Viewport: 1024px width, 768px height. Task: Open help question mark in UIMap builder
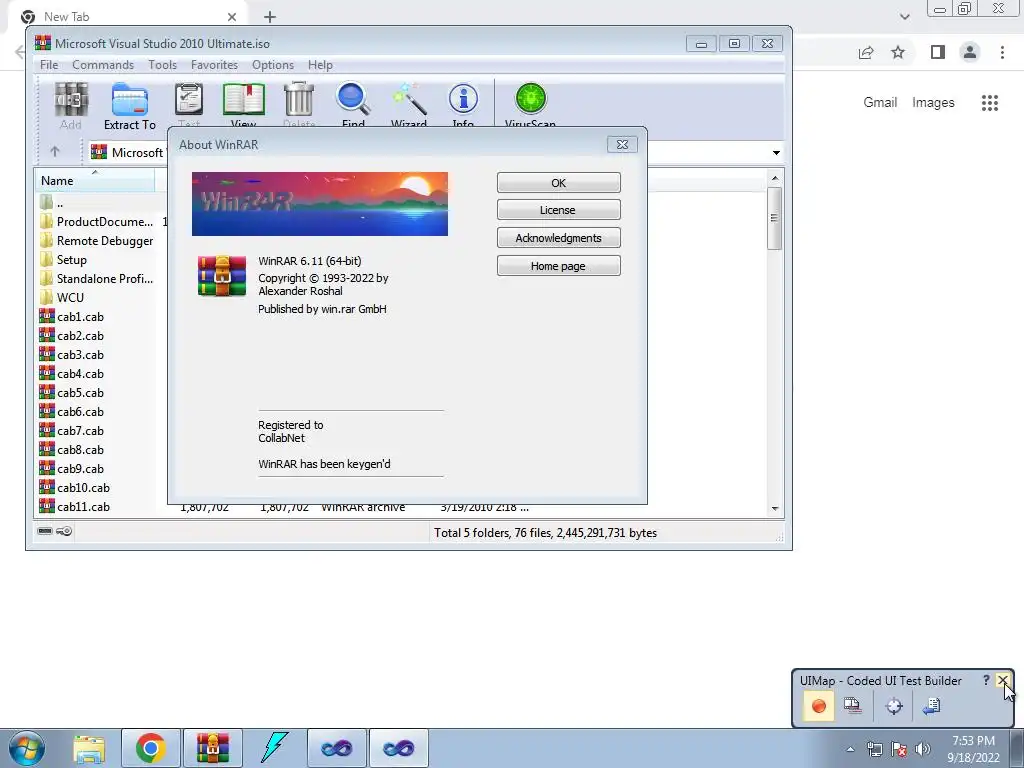pos(985,680)
